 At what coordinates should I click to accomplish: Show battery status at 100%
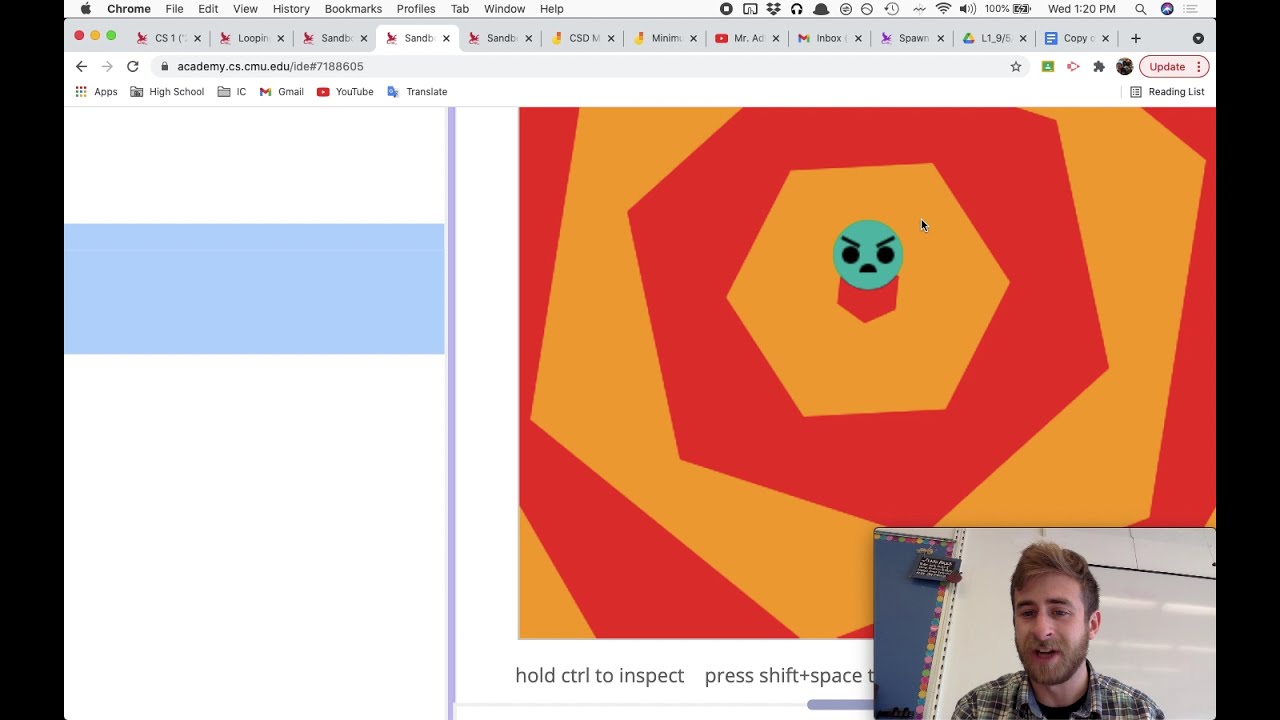(1009, 9)
